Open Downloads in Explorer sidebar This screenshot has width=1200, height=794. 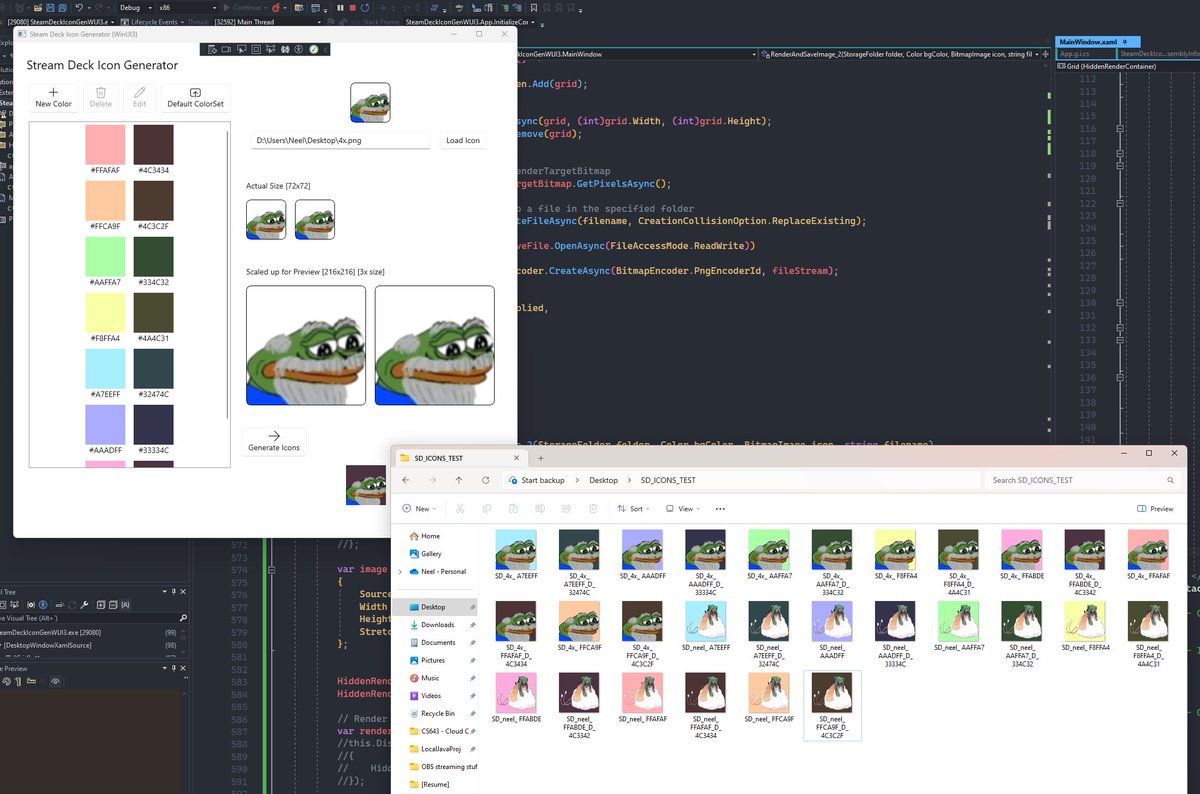click(x=437, y=624)
